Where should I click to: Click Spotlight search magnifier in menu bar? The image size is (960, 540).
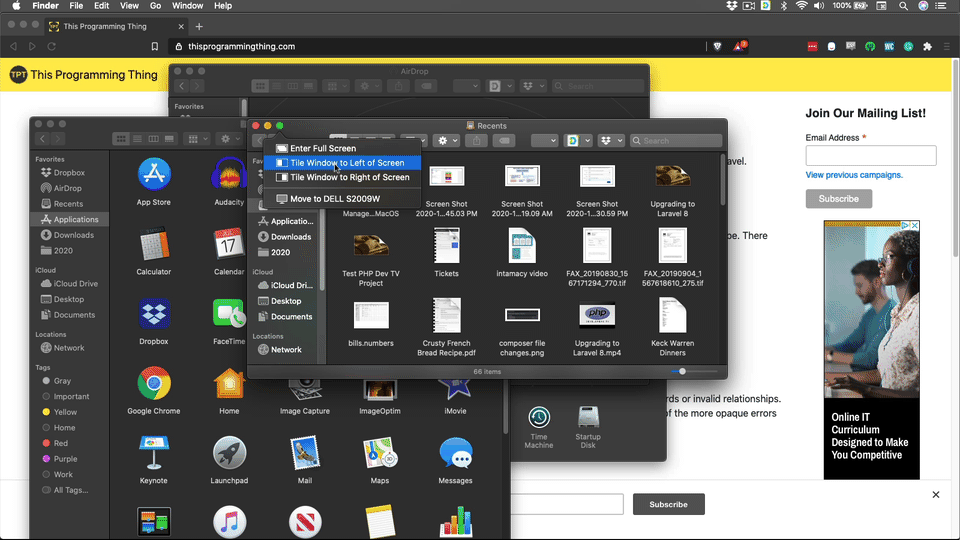pyautogui.click(x=903, y=6)
